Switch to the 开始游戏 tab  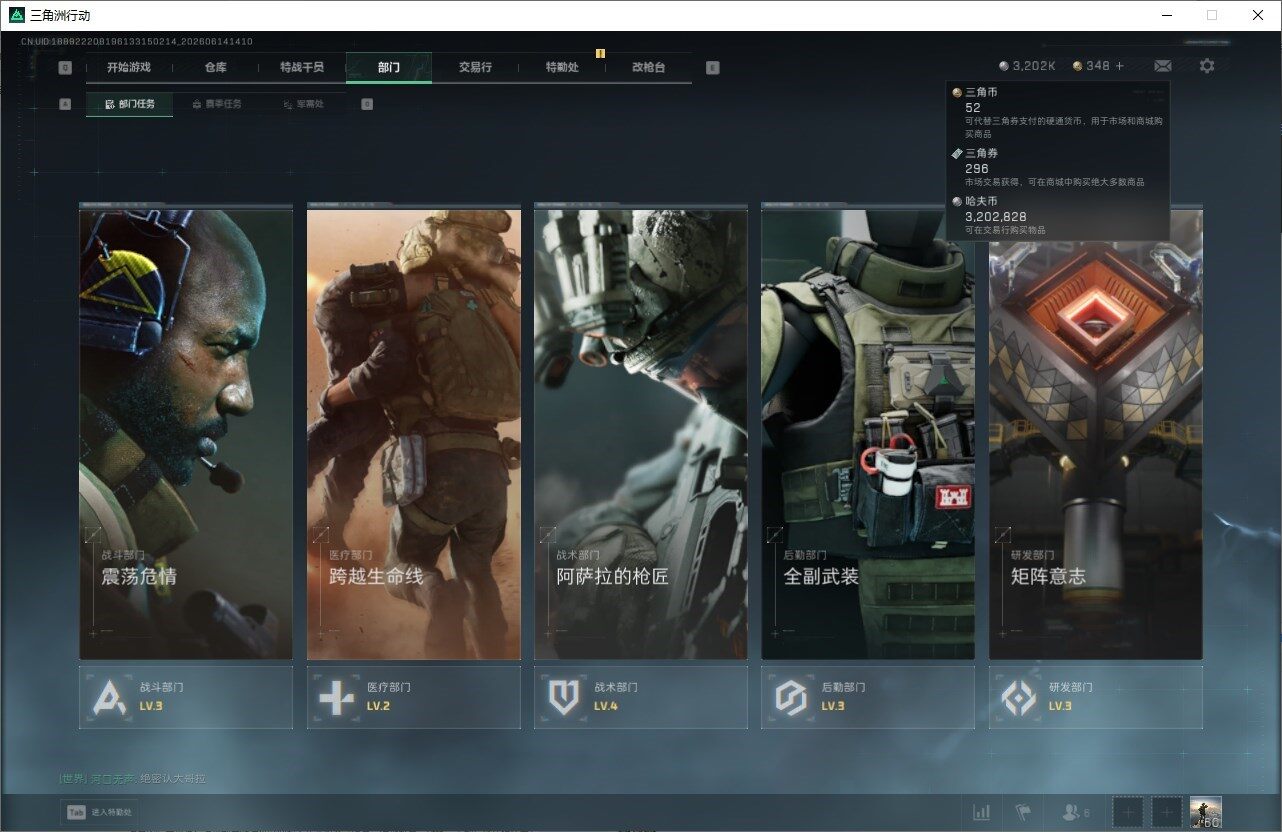tap(129, 67)
